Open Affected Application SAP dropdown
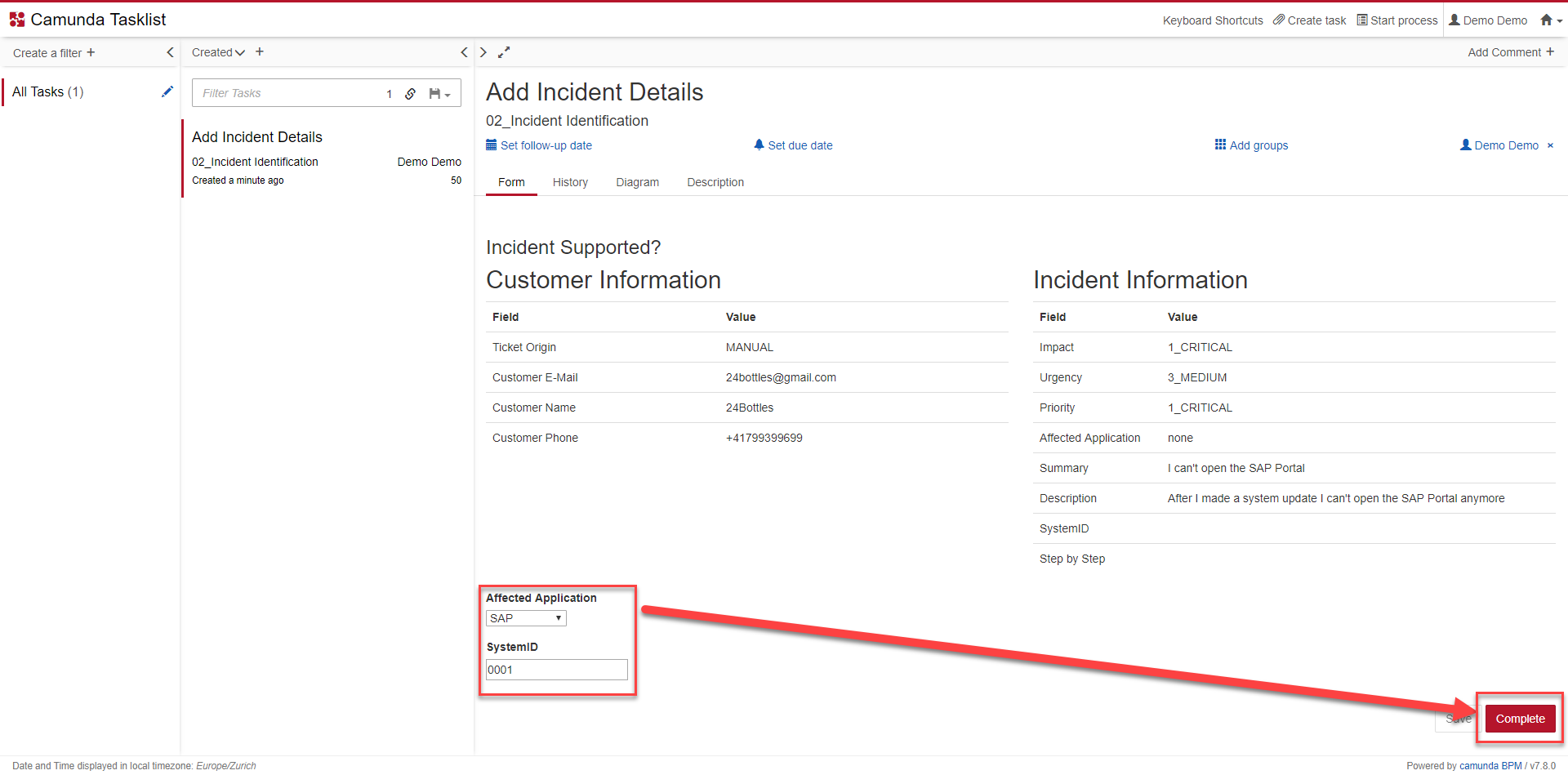Image resolution: width=1568 pixels, height=775 pixels. click(526, 618)
